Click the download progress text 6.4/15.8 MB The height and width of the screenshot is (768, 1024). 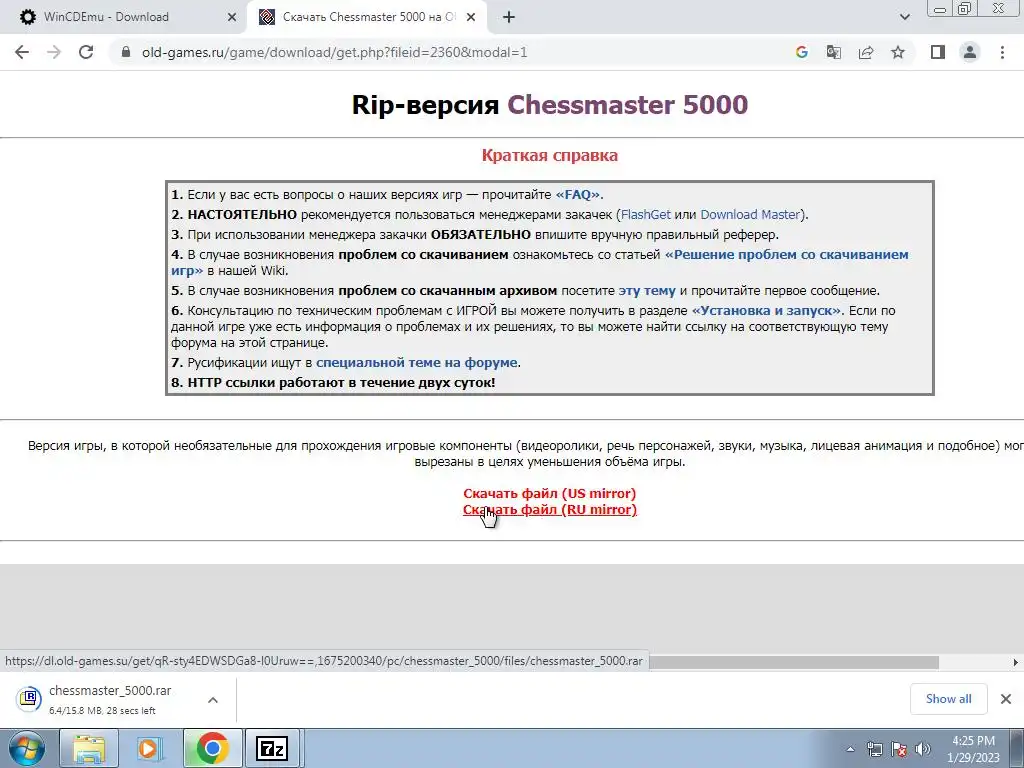(x=102, y=711)
